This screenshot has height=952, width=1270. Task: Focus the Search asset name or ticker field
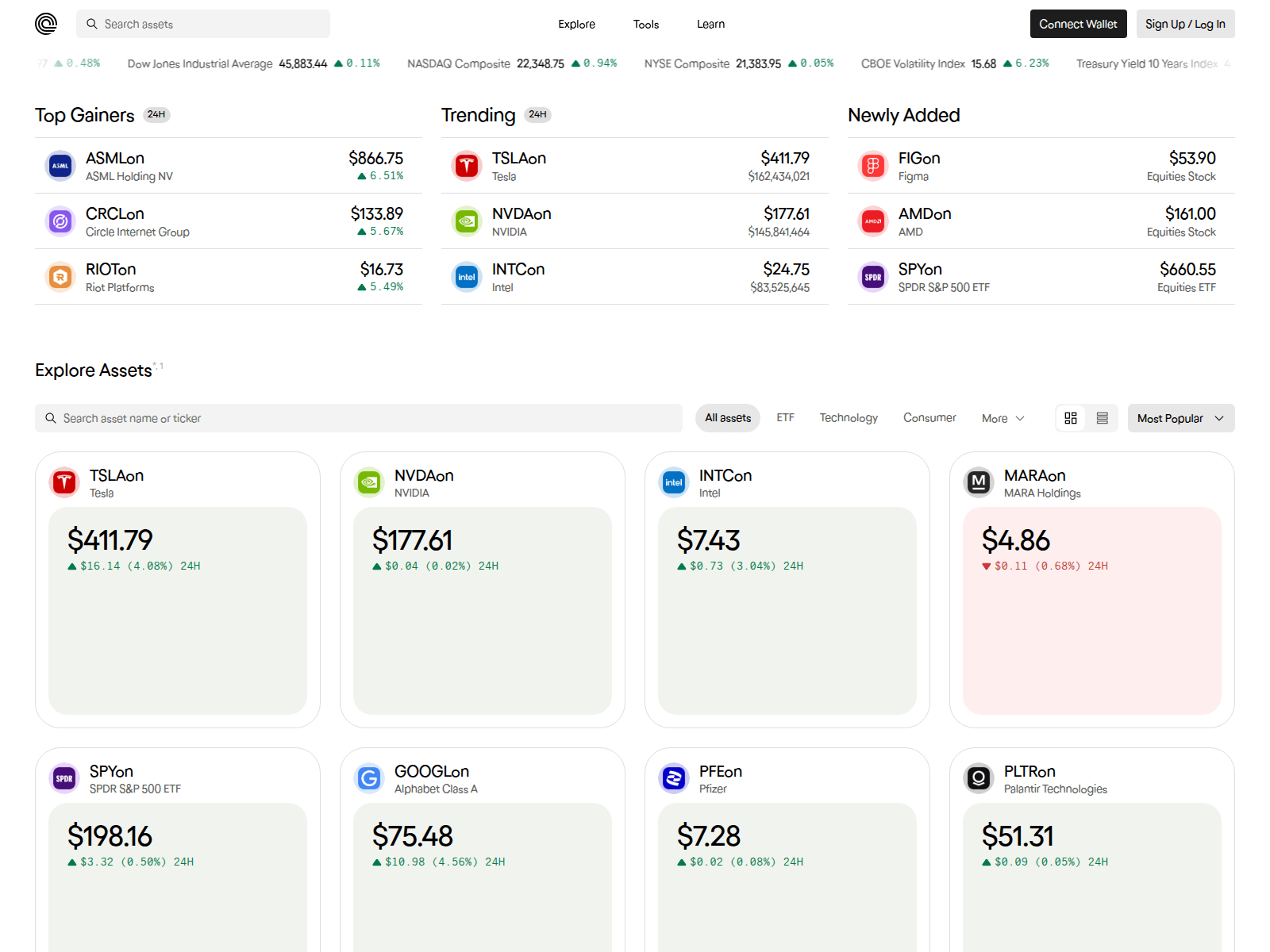359,418
